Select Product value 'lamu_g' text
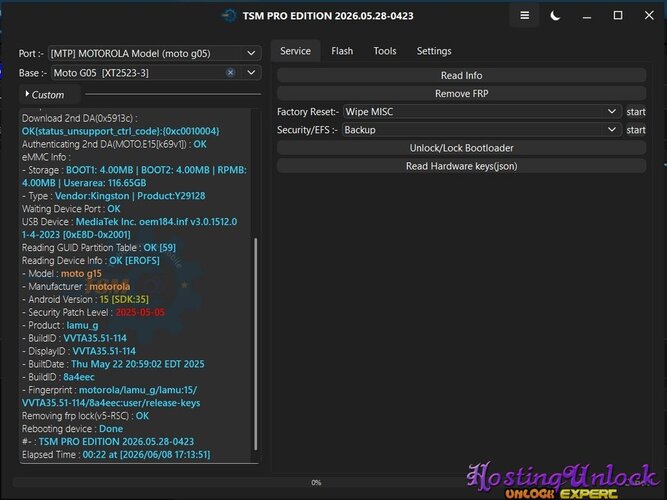Image resolution: width=667 pixels, height=500 pixels. [x=83, y=325]
